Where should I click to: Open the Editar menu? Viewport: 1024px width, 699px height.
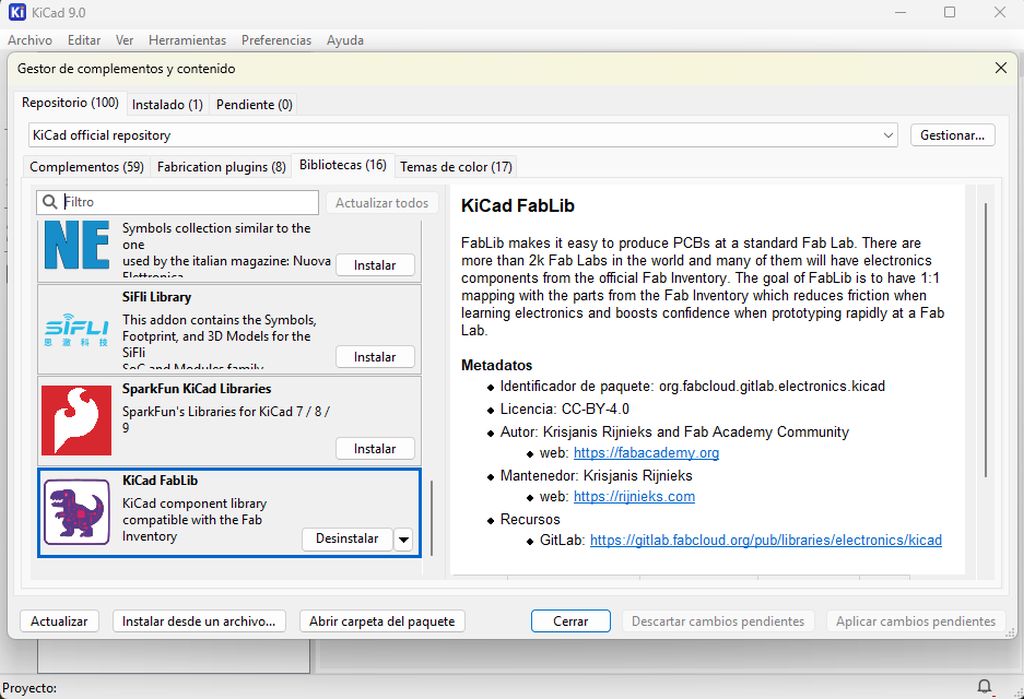[x=84, y=40]
